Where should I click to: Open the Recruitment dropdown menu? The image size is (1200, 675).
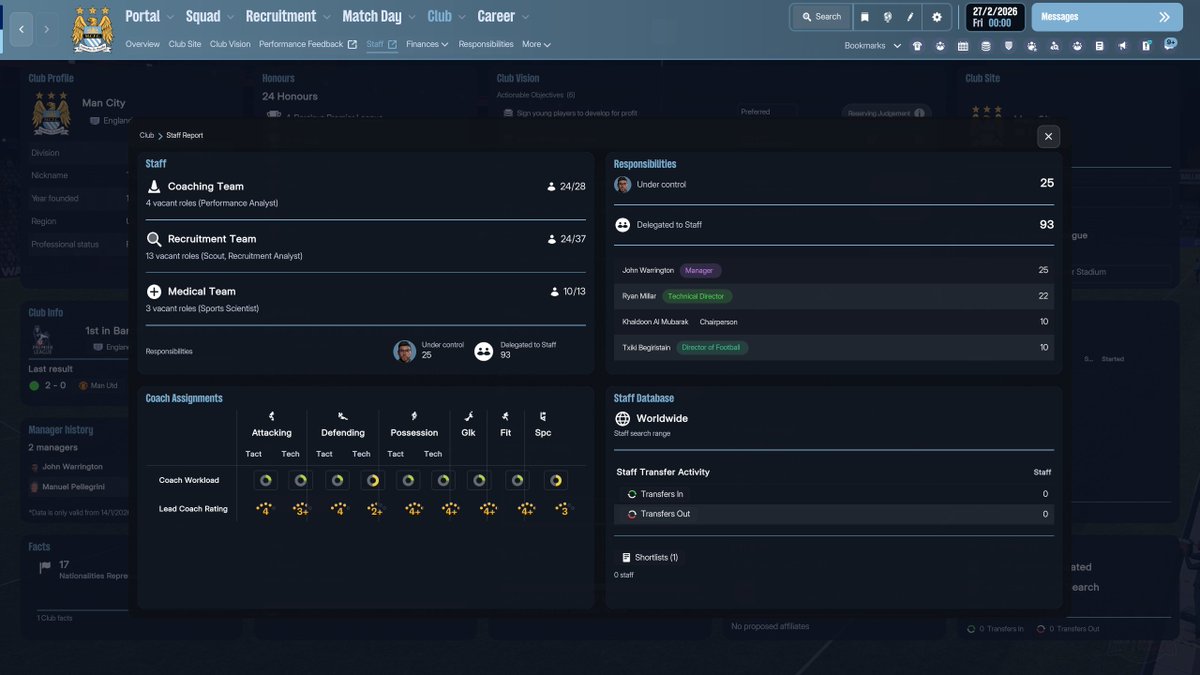point(289,16)
